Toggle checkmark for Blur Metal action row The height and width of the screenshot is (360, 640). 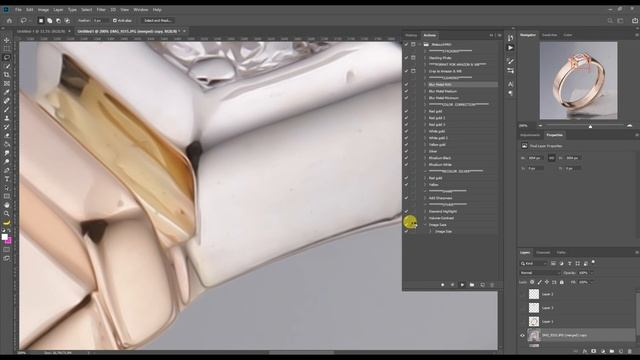[406, 84]
